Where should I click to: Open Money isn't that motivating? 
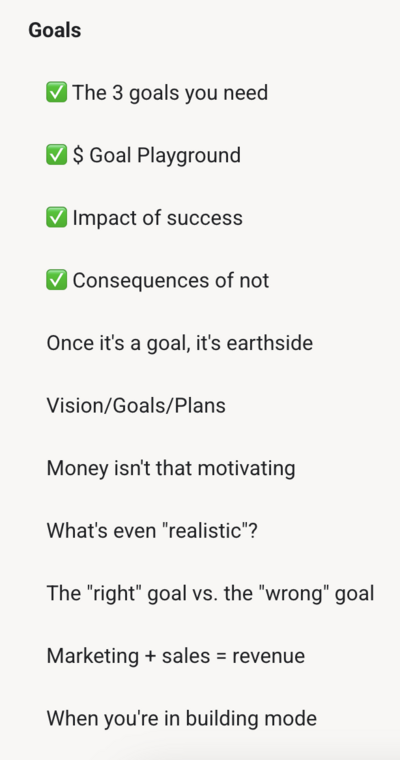coord(171,468)
